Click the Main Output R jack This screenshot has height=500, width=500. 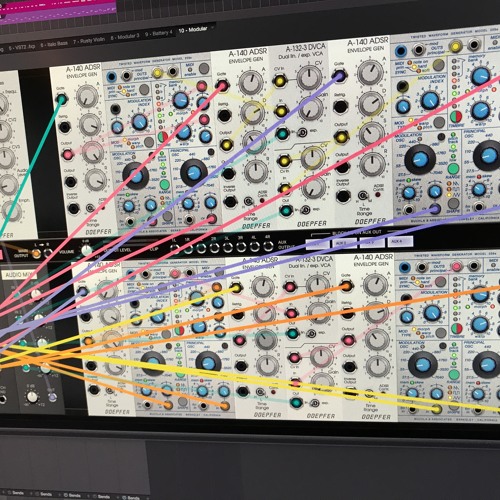click(x=48, y=253)
